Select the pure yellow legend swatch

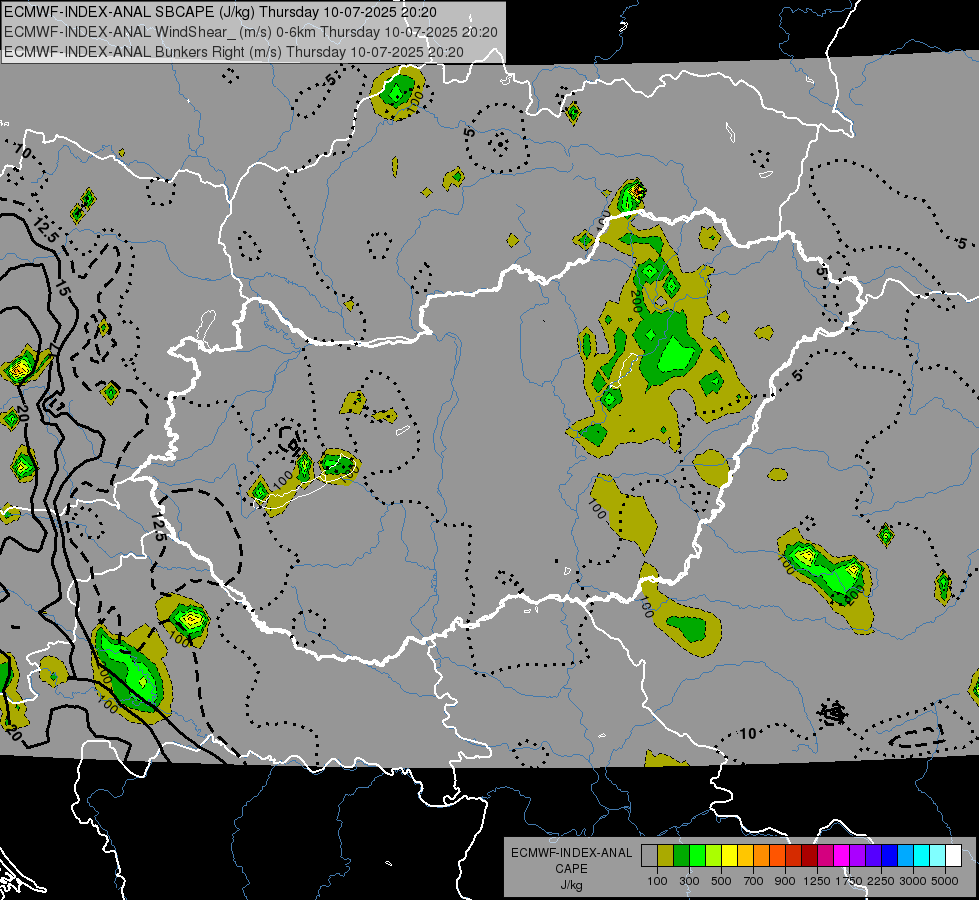click(x=729, y=856)
